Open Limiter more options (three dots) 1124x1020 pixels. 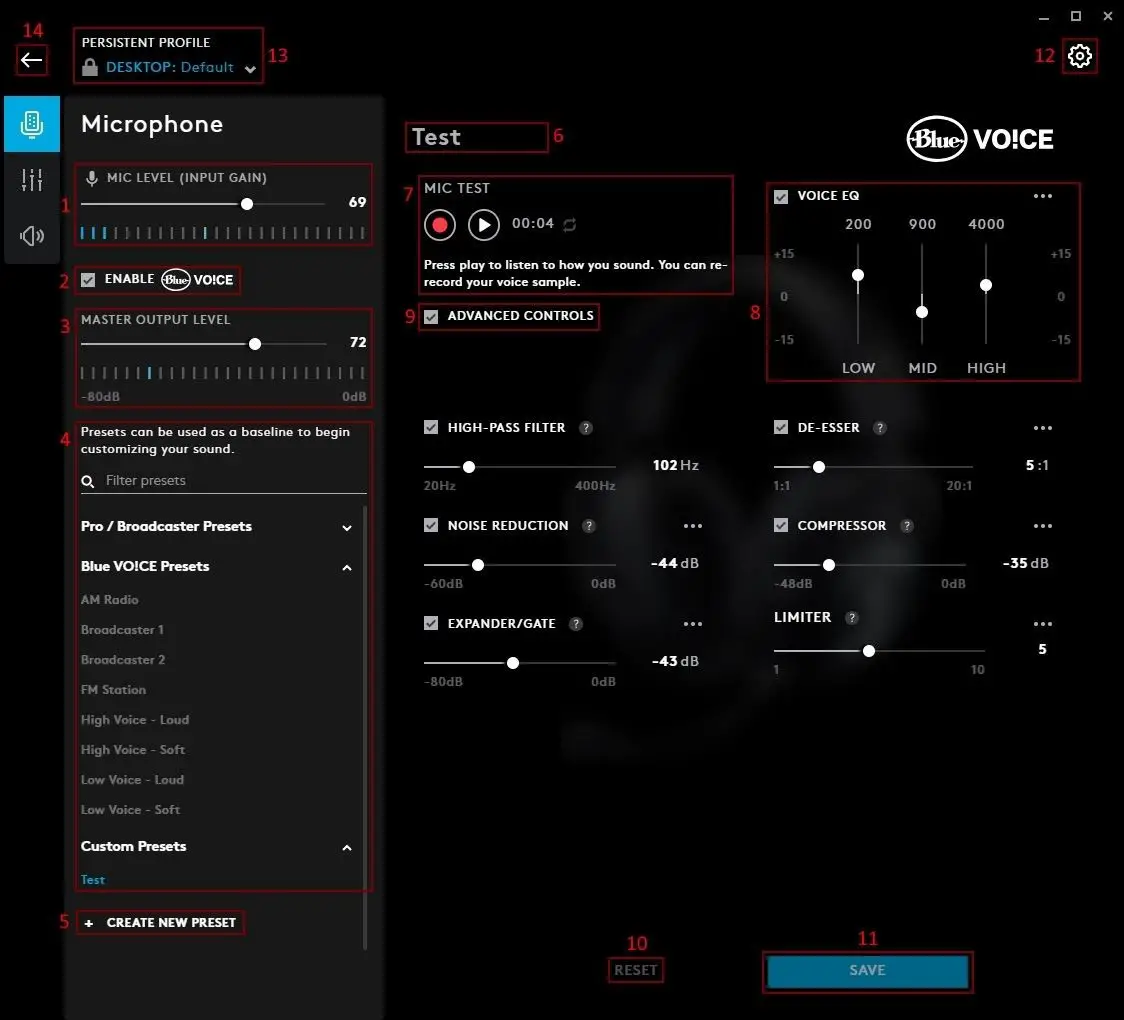1042,624
